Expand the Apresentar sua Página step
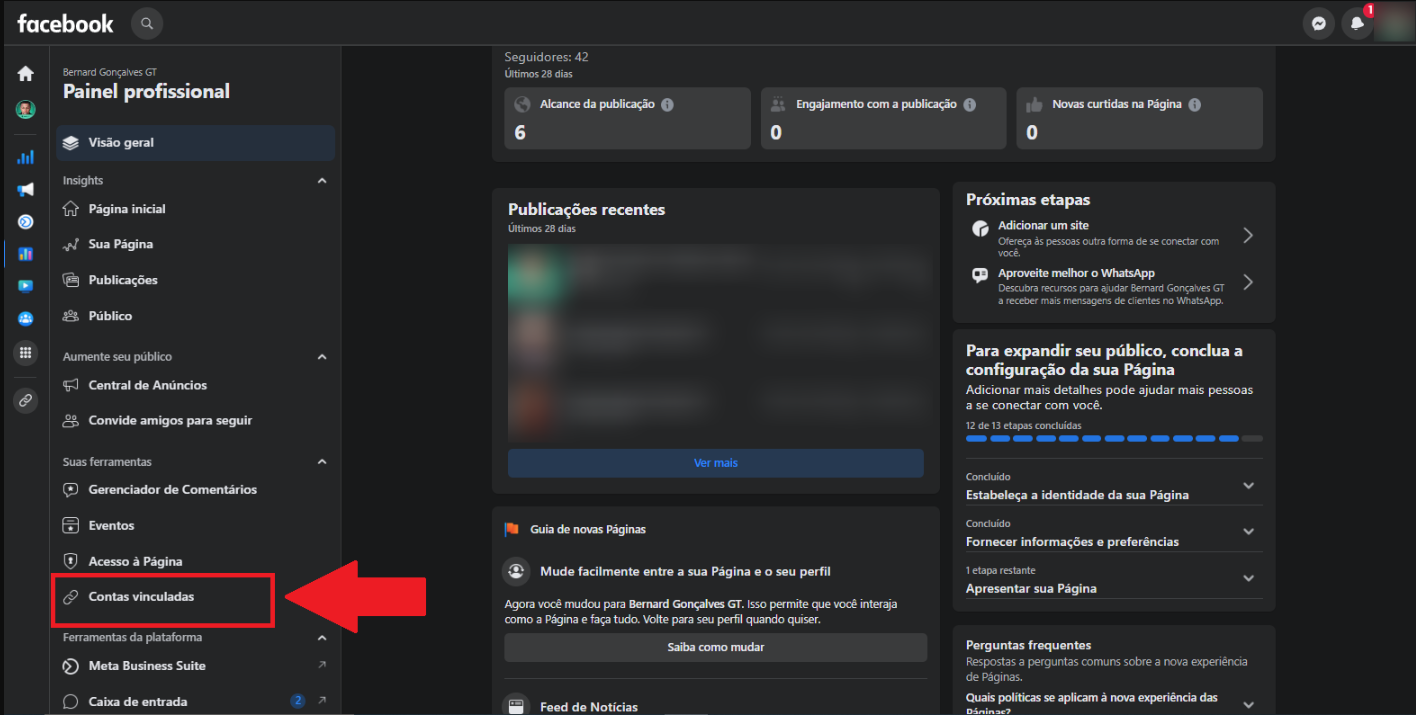 click(1248, 579)
